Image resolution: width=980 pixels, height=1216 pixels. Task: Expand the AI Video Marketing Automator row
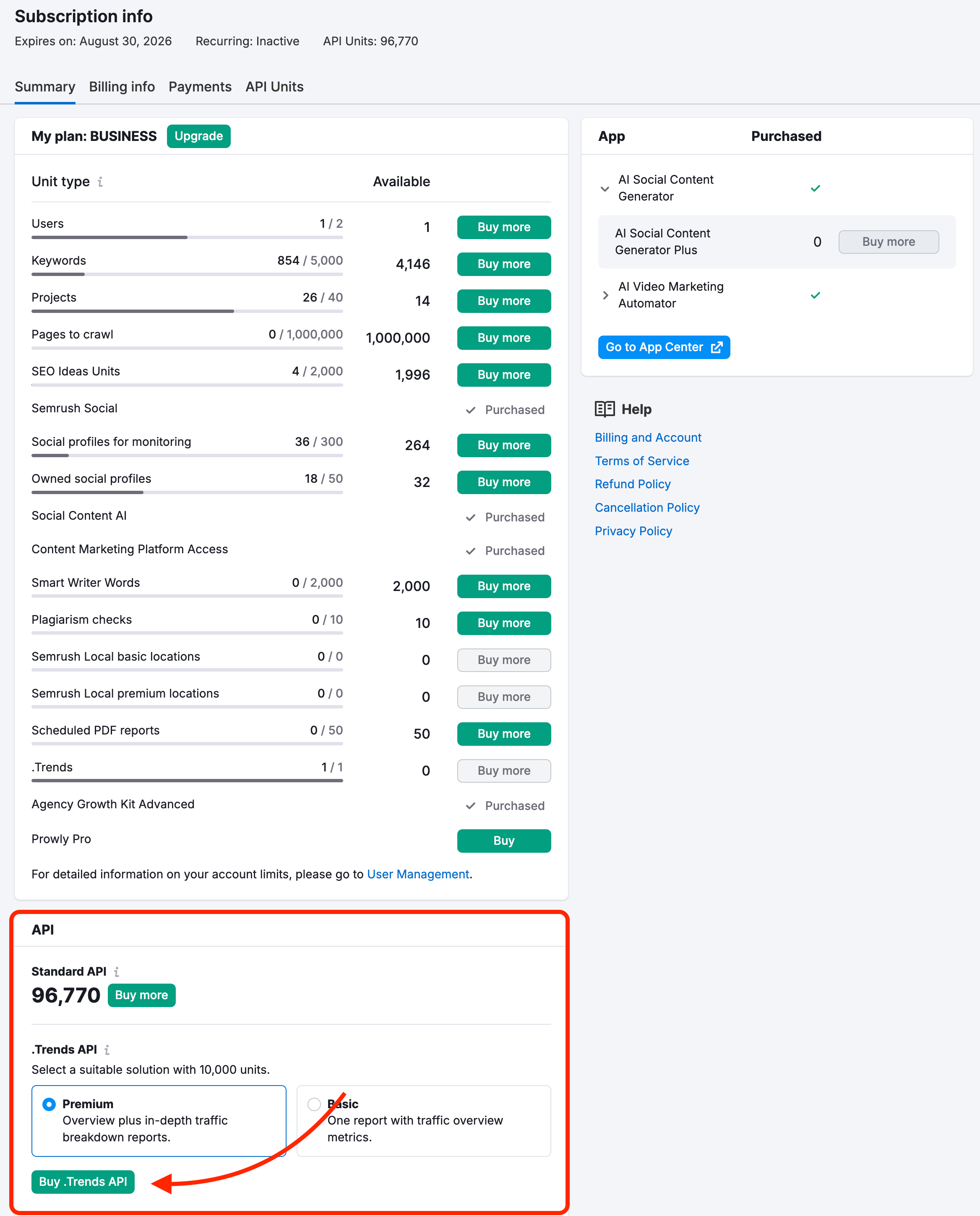pyautogui.click(x=605, y=295)
